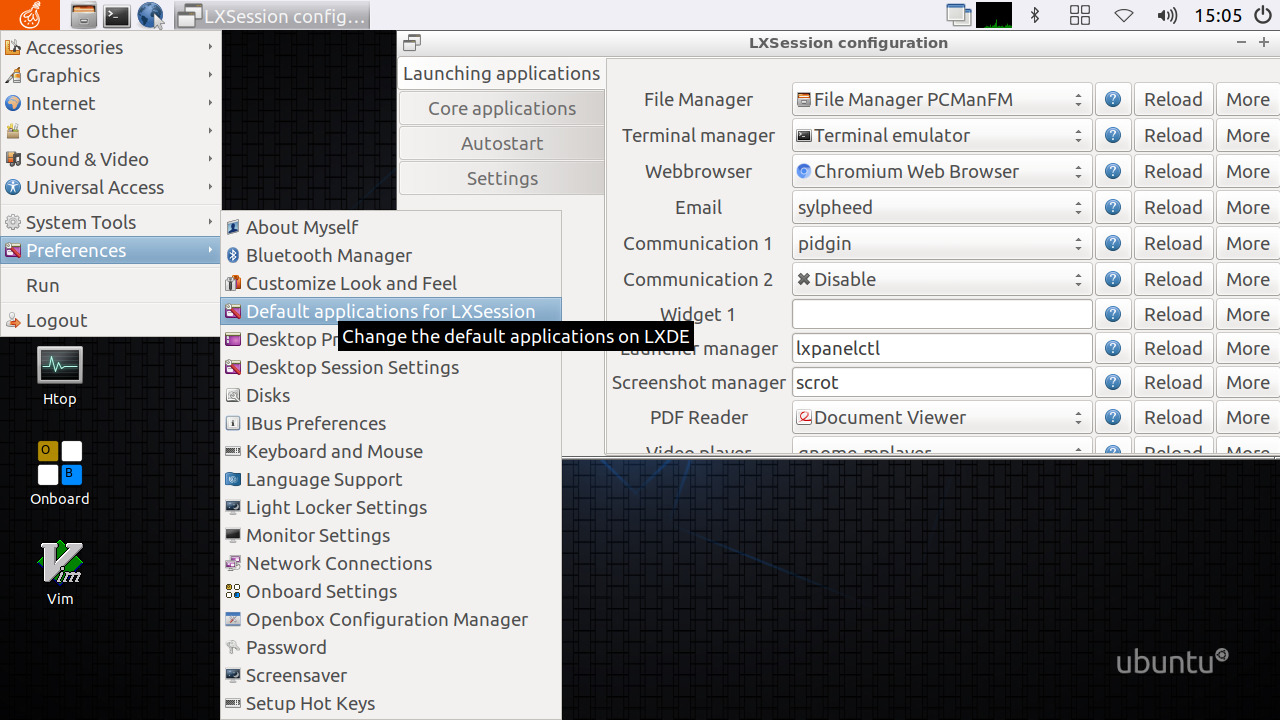The height and width of the screenshot is (720, 1280).
Task: Click More for Terminal manager
Action: [x=1247, y=136]
